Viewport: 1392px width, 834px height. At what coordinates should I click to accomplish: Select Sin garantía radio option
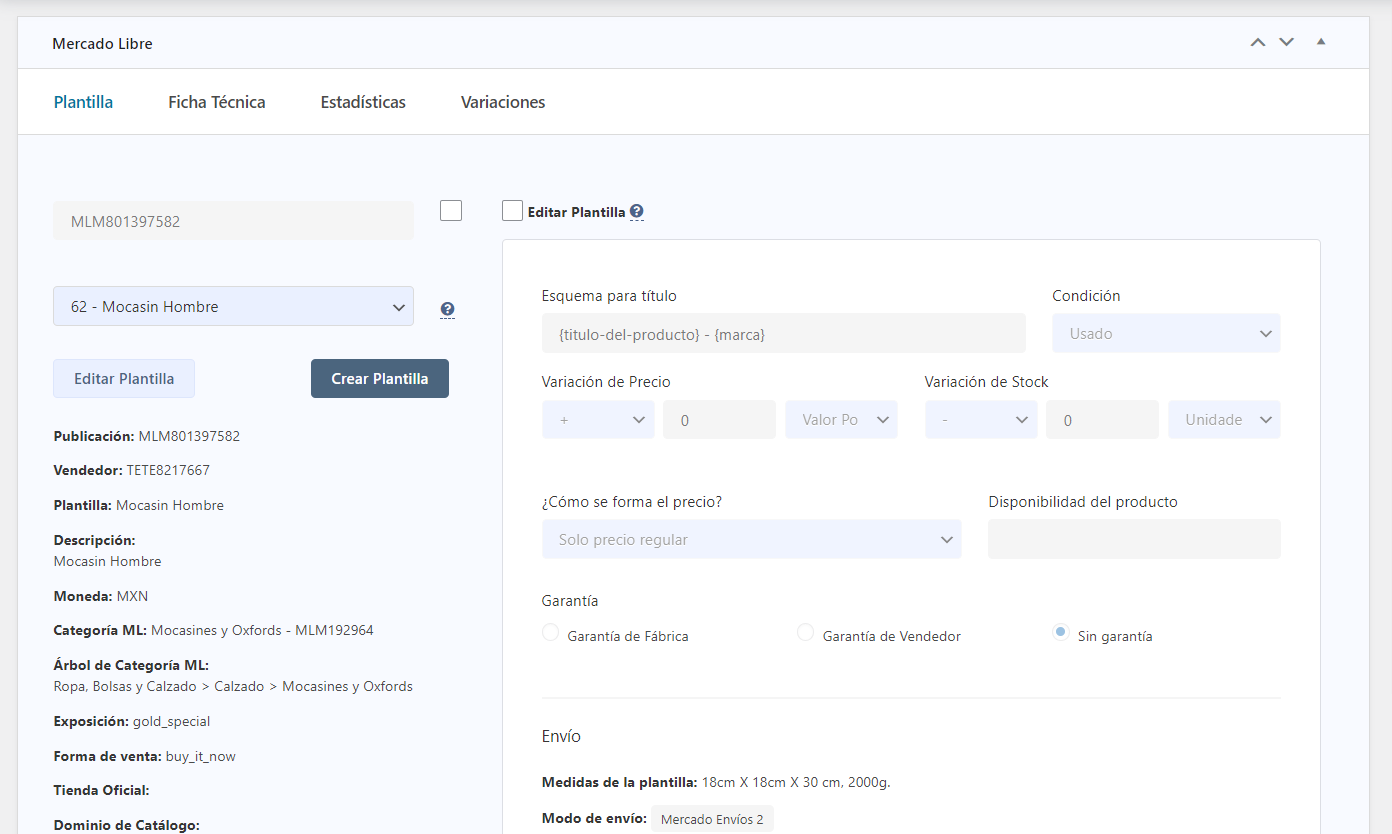pos(1061,632)
